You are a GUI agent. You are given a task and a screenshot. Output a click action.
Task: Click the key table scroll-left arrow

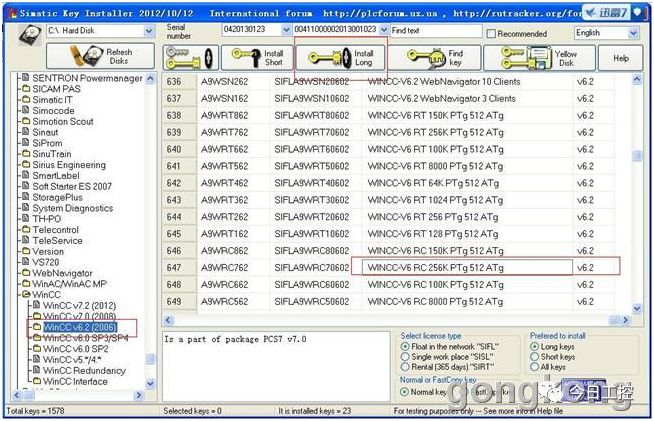[x=168, y=320]
